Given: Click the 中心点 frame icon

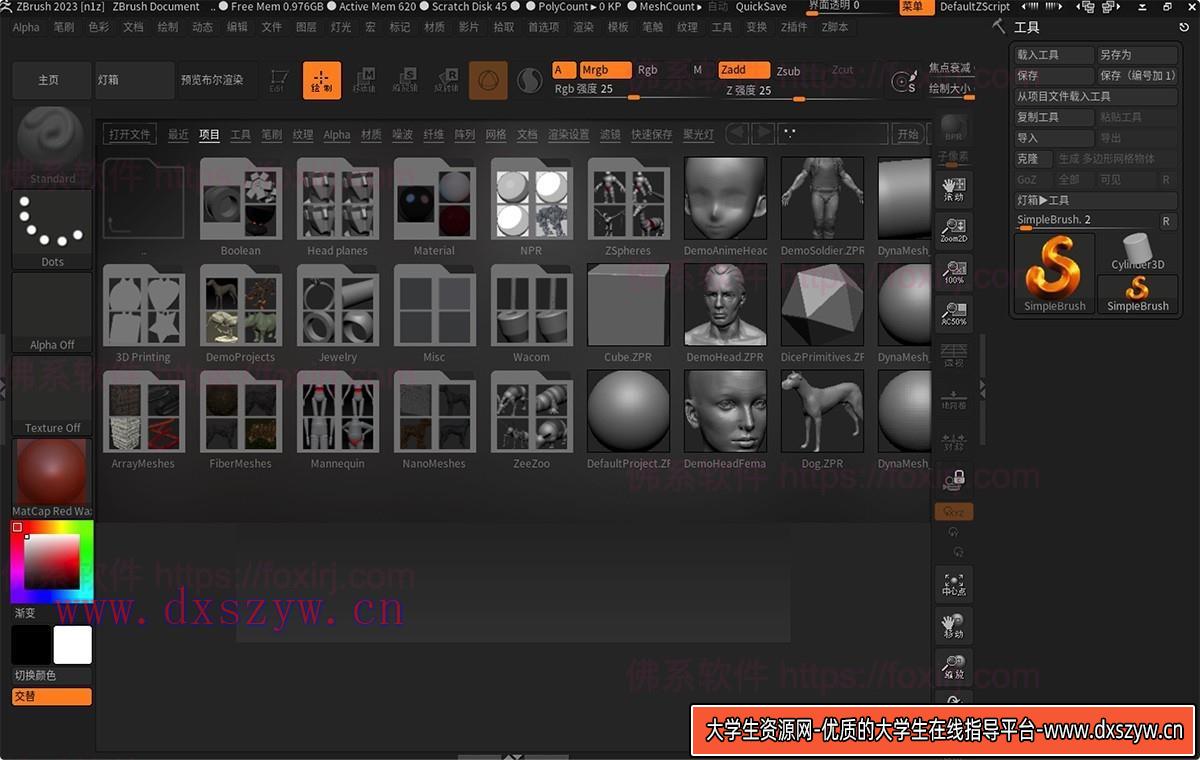Looking at the screenshot, I should click(x=954, y=584).
